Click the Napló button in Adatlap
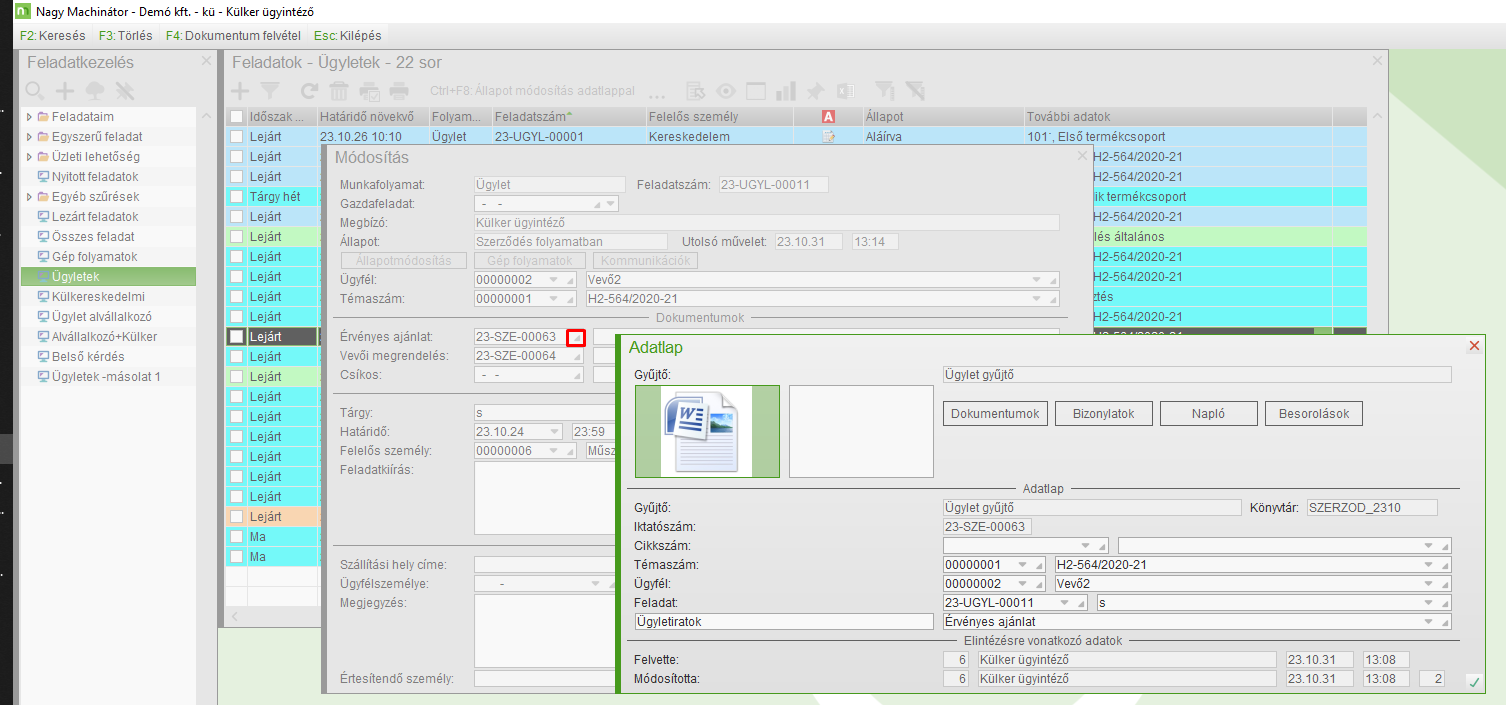 [x=1208, y=413]
